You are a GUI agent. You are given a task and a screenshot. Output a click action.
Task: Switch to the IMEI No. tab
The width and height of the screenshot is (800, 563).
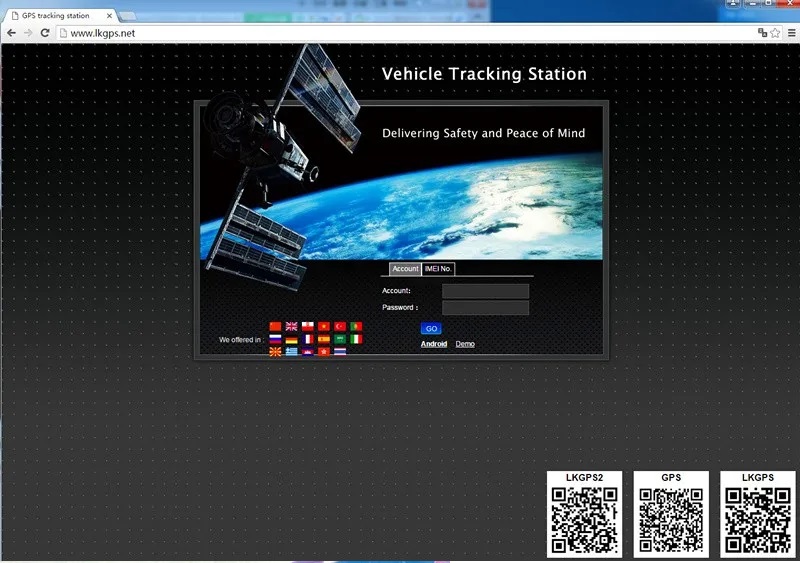click(439, 269)
